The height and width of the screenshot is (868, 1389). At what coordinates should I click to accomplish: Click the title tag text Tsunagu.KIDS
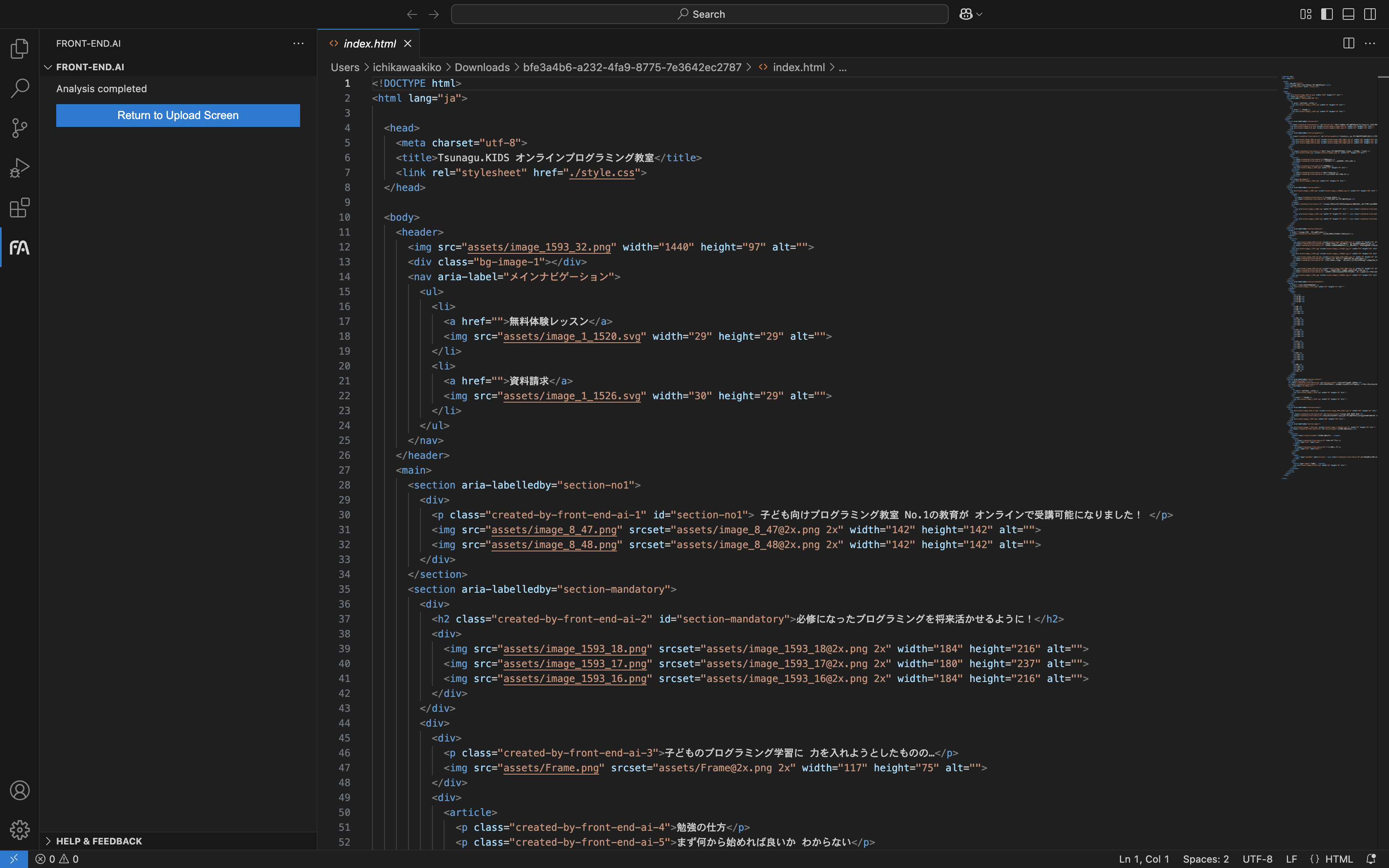coord(473,158)
